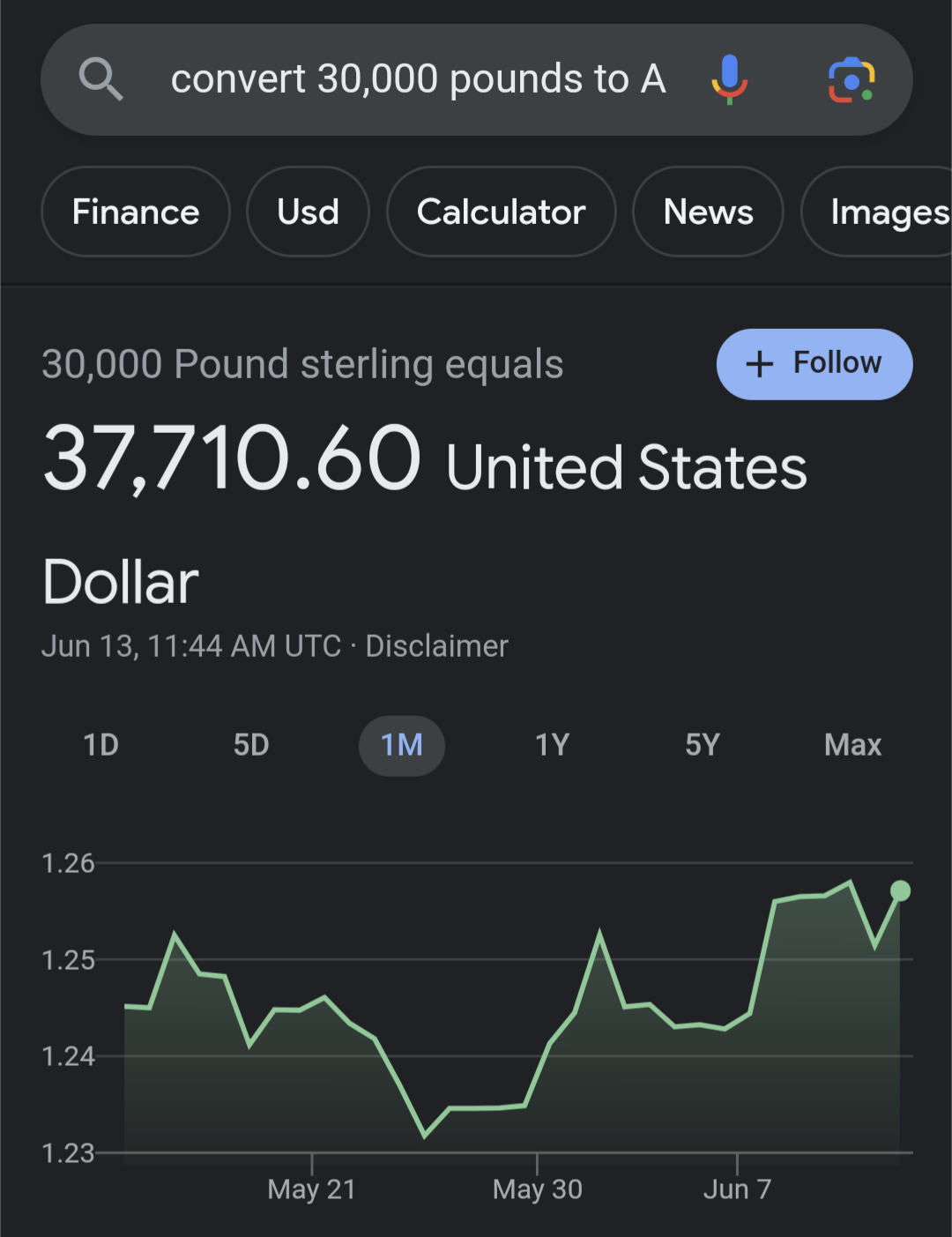Open Google Lens camera icon
Image resolution: width=952 pixels, height=1237 pixels.
[x=852, y=80]
